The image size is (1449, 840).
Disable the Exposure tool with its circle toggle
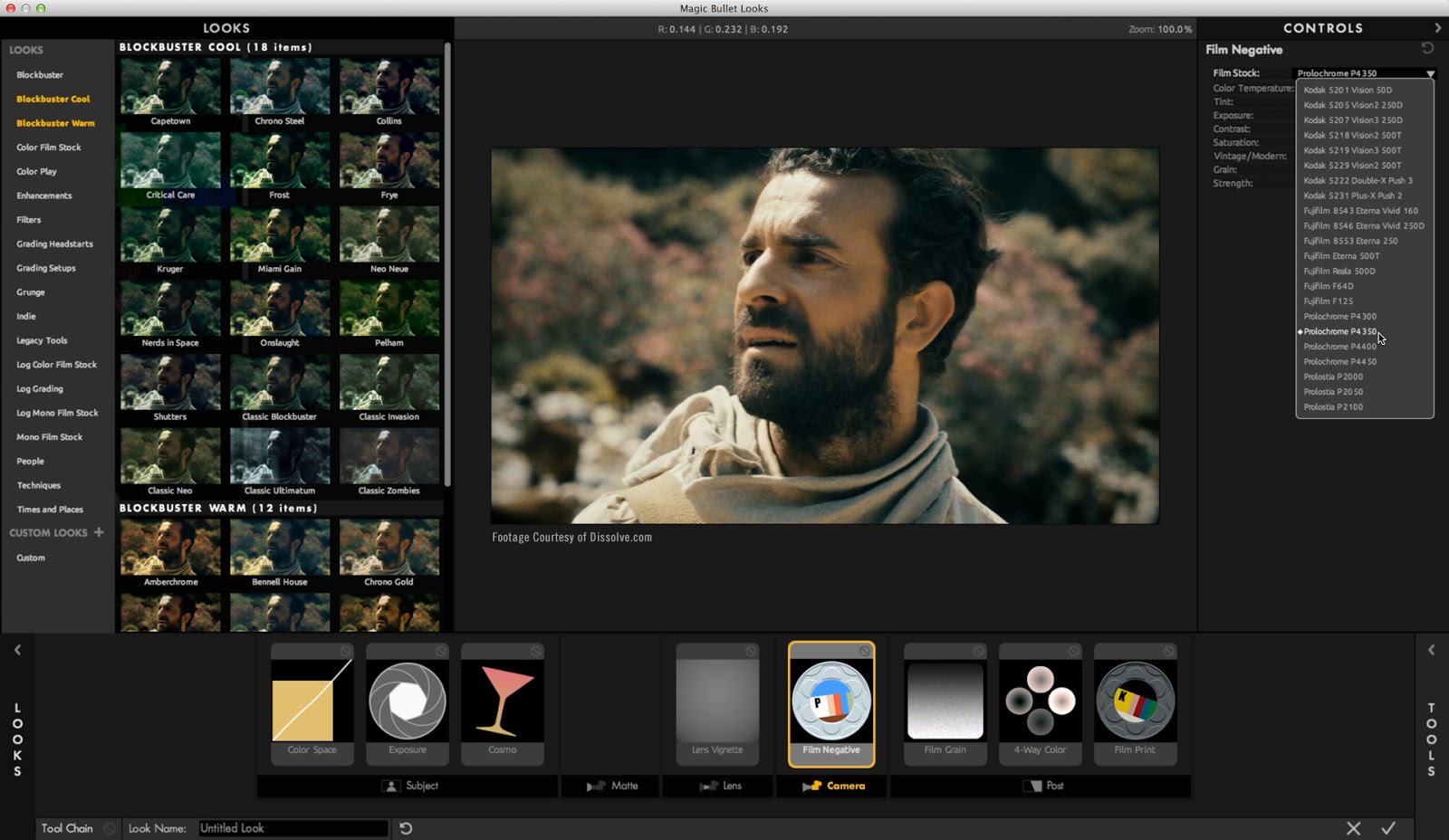(x=442, y=651)
